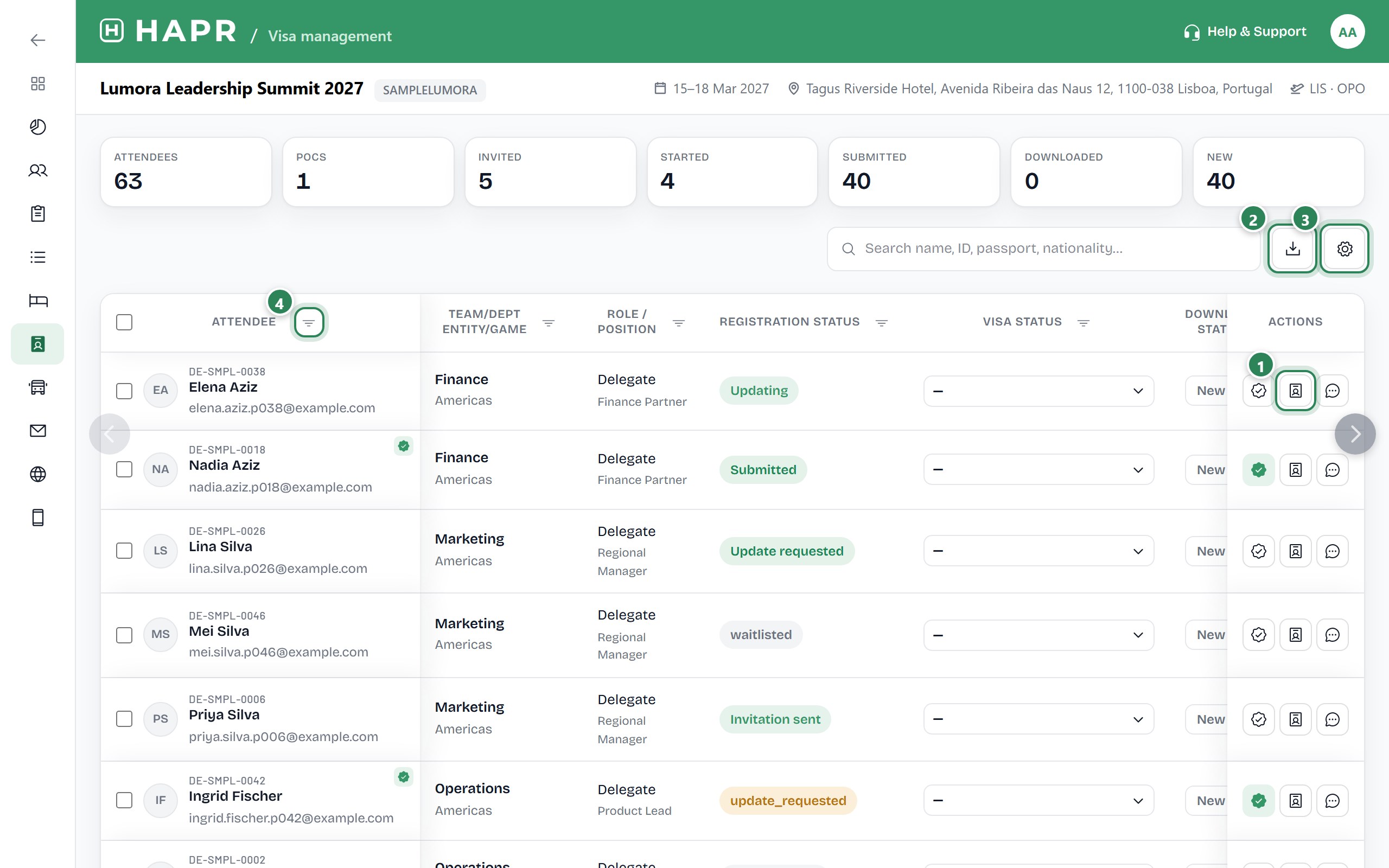Open the envelope mail icon in sidebar

click(38, 431)
